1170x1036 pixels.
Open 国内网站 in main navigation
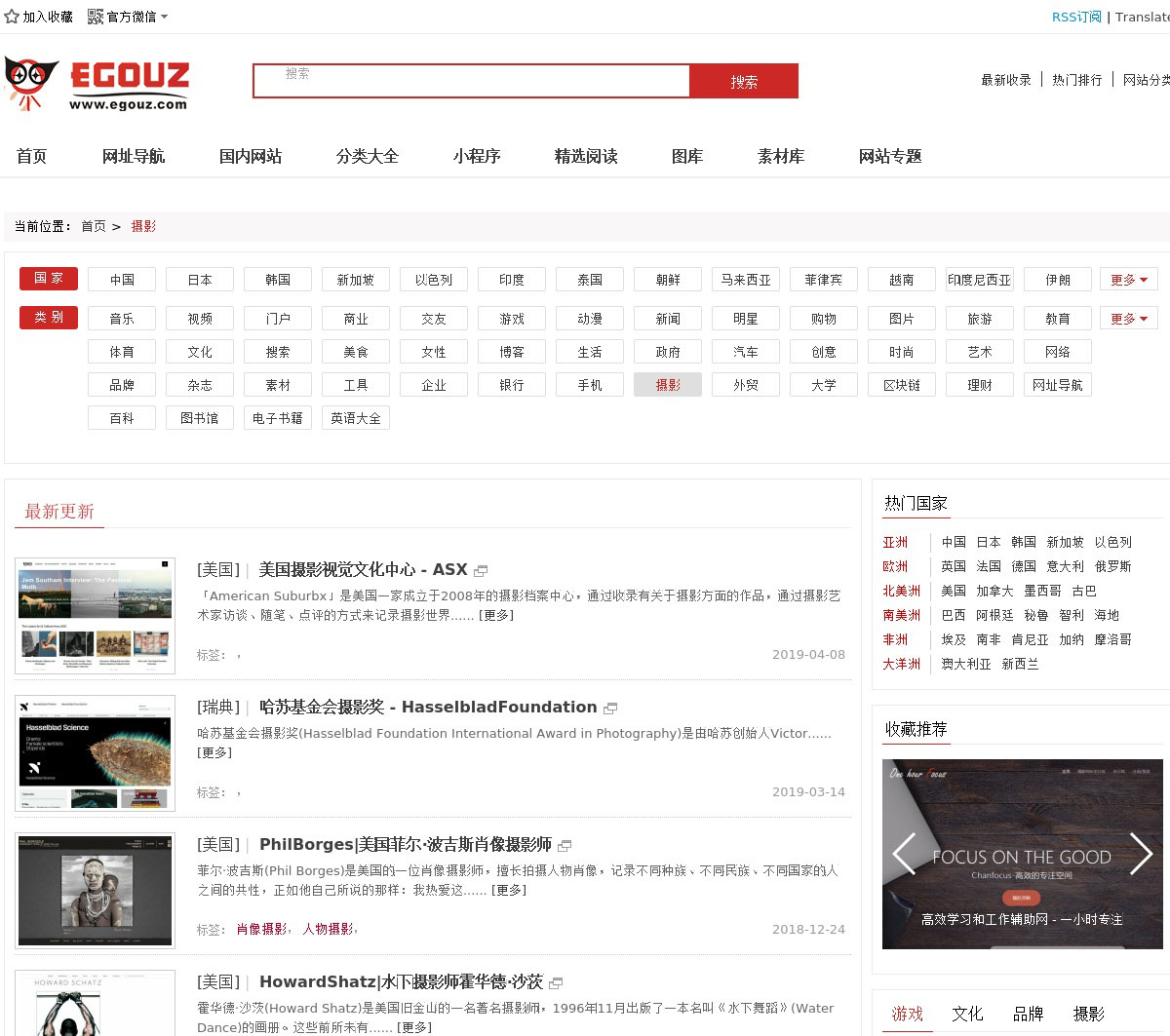click(251, 156)
